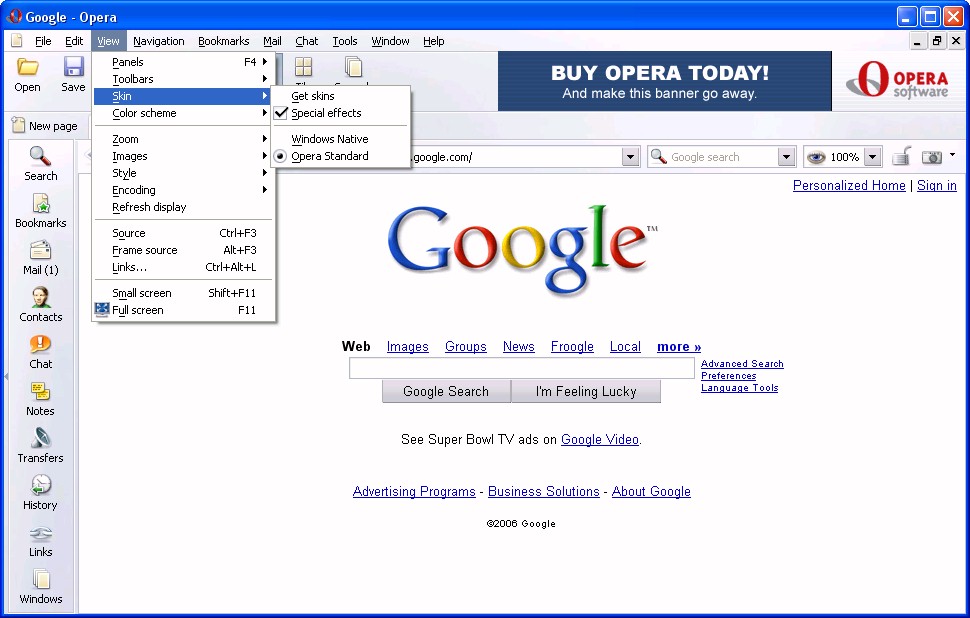Viewport: 970px width, 618px height.
Task: Open the Bookmarks menu in menu bar
Action: click(x=223, y=41)
